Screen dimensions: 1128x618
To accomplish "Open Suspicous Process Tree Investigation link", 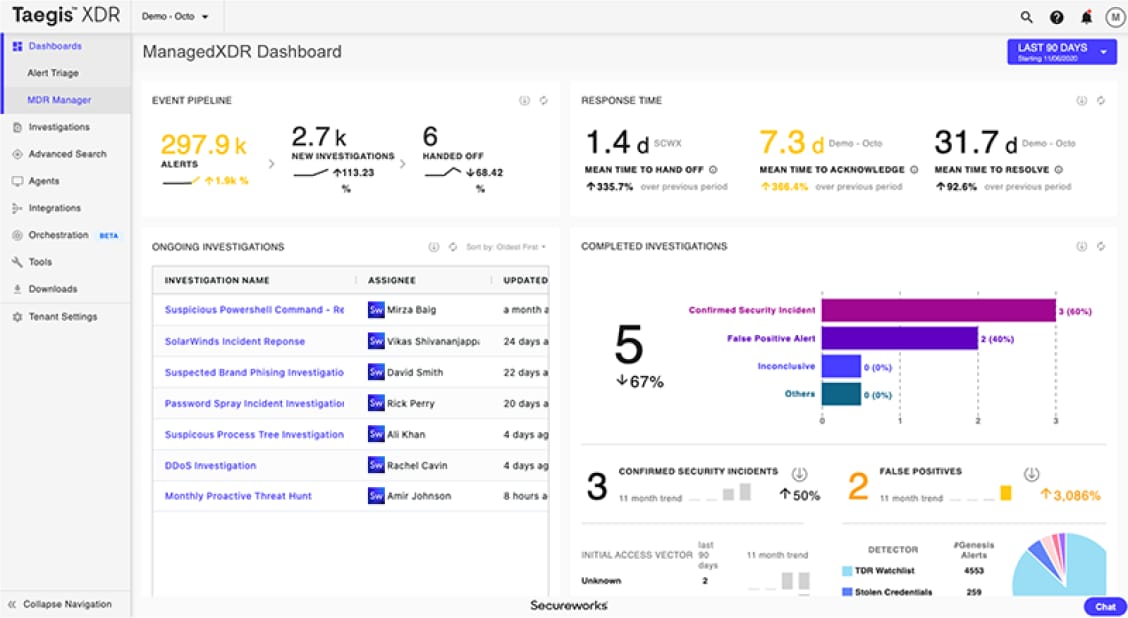I will tap(254, 435).
